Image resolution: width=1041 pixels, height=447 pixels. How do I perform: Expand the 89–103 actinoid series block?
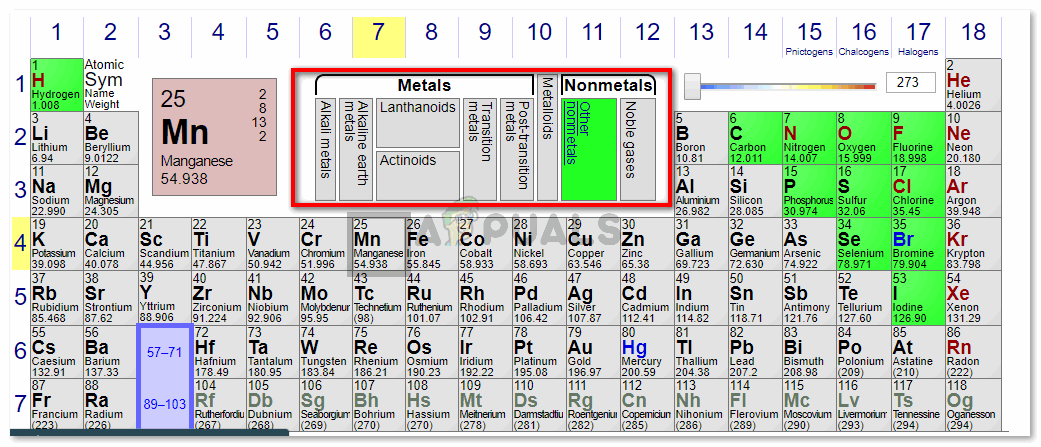164,403
